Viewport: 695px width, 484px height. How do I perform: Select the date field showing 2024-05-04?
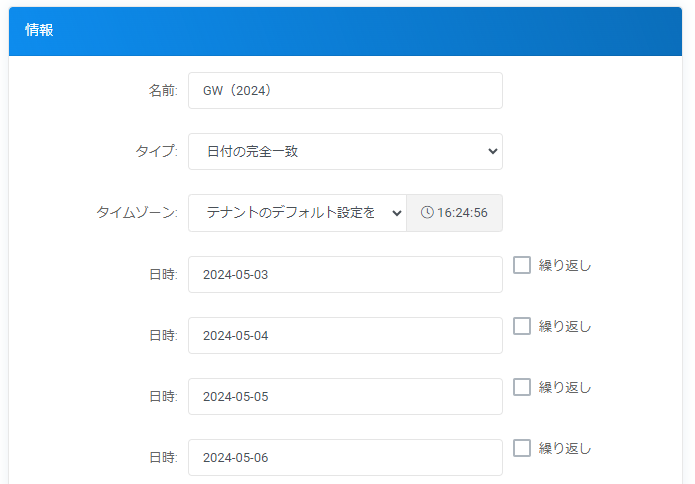345,336
